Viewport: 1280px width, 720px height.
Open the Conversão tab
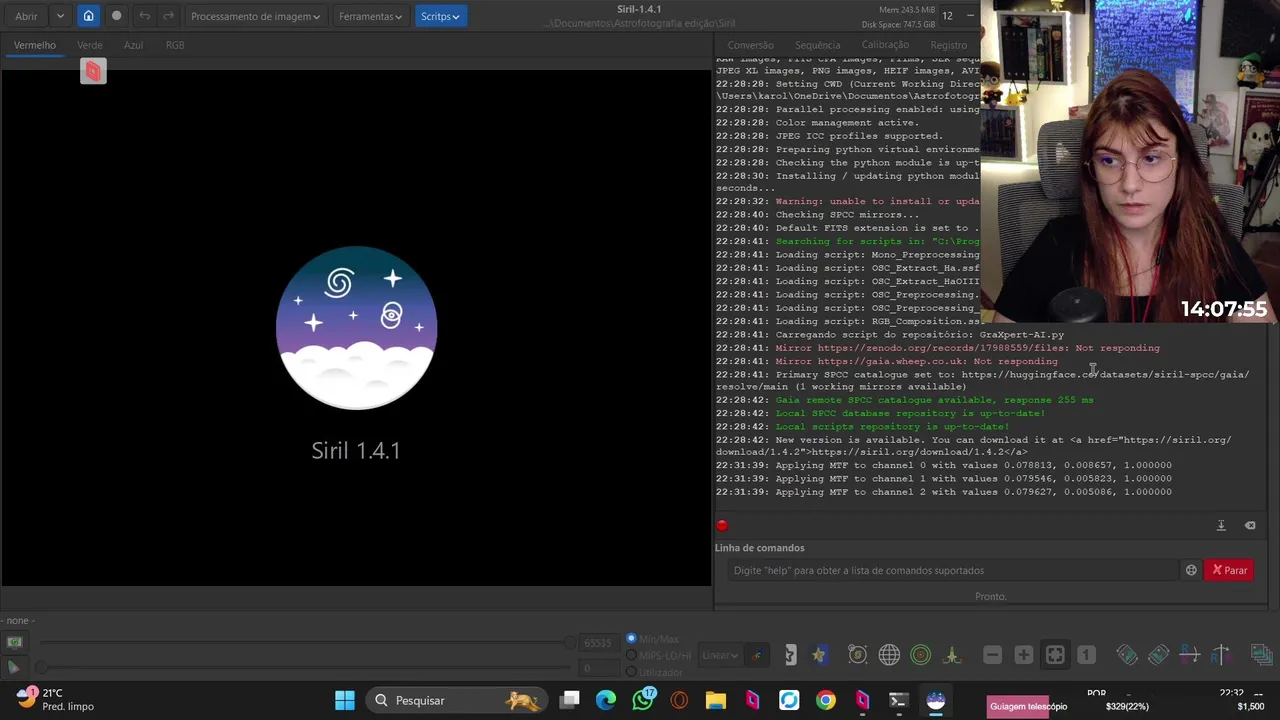coord(751,45)
